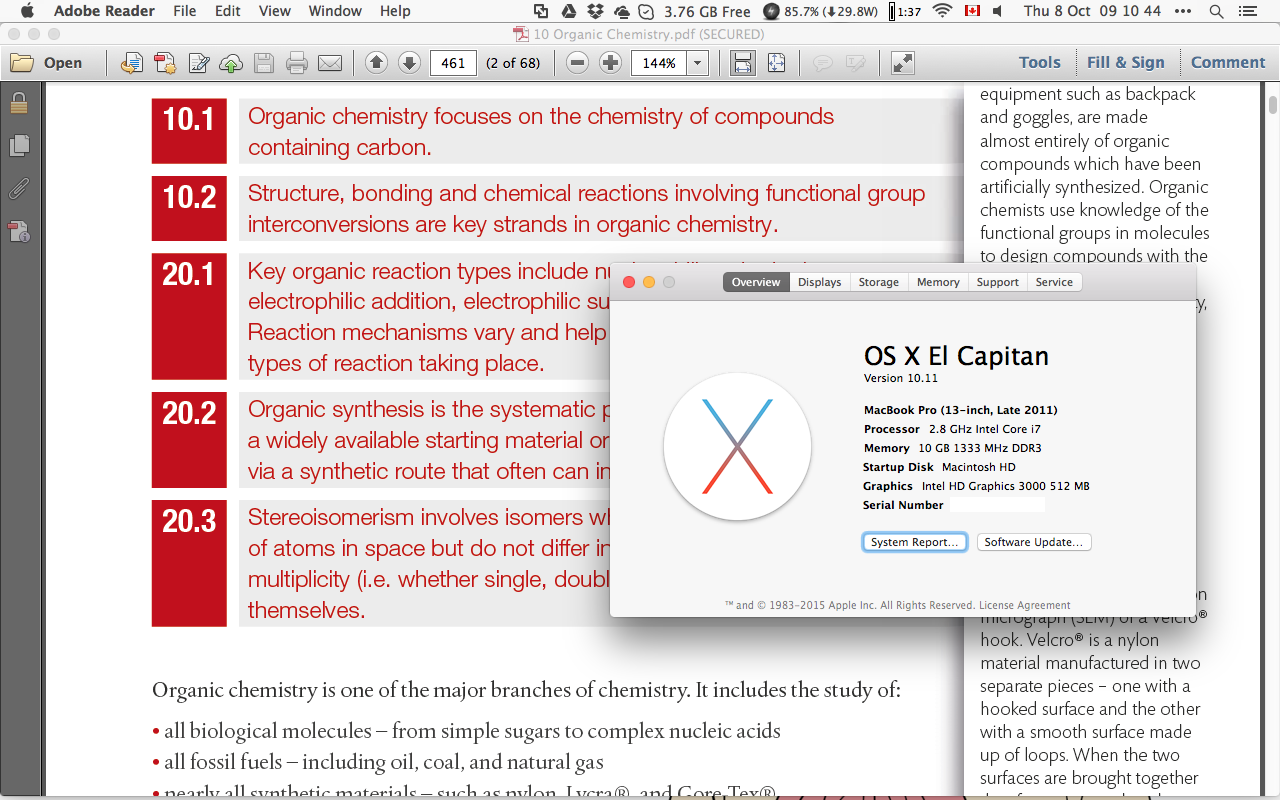Go to previous page with up arrow

[376, 62]
